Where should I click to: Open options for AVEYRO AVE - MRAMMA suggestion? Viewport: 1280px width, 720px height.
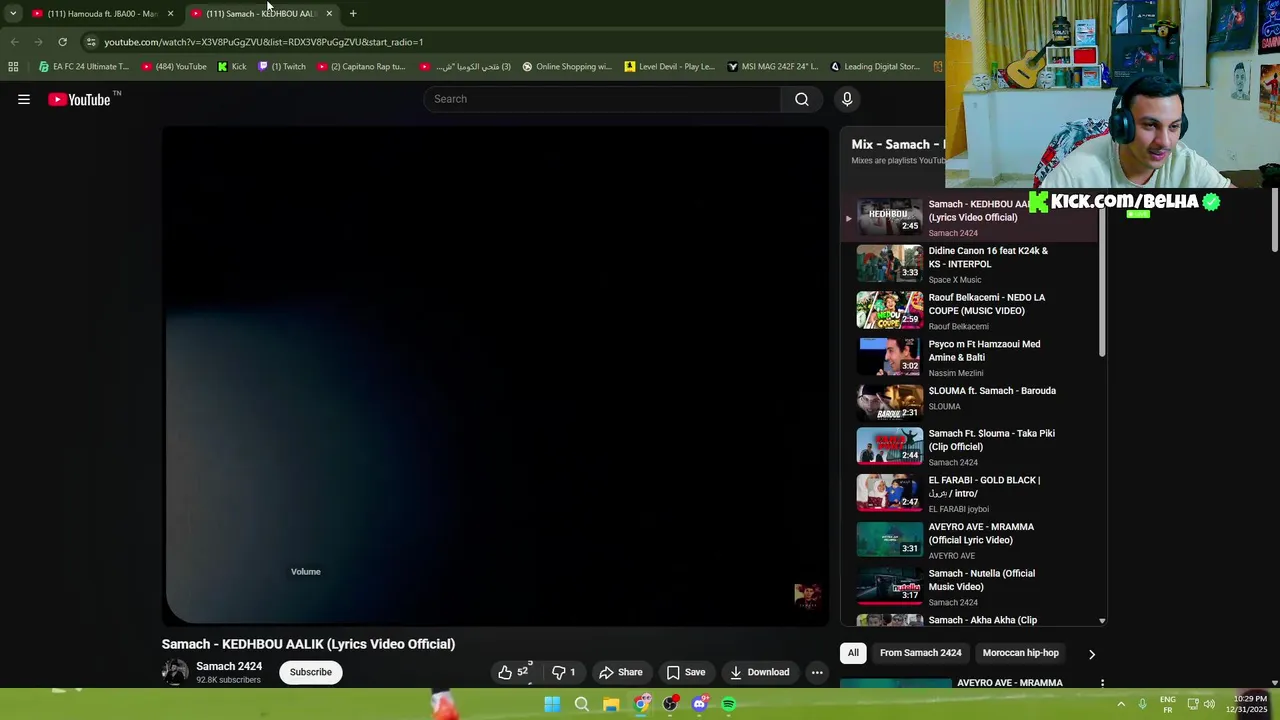click(1102, 684)
